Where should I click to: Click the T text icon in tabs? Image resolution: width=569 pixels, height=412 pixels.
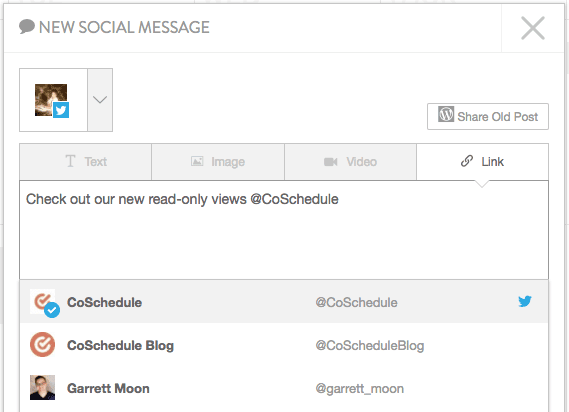pos(70,161)
